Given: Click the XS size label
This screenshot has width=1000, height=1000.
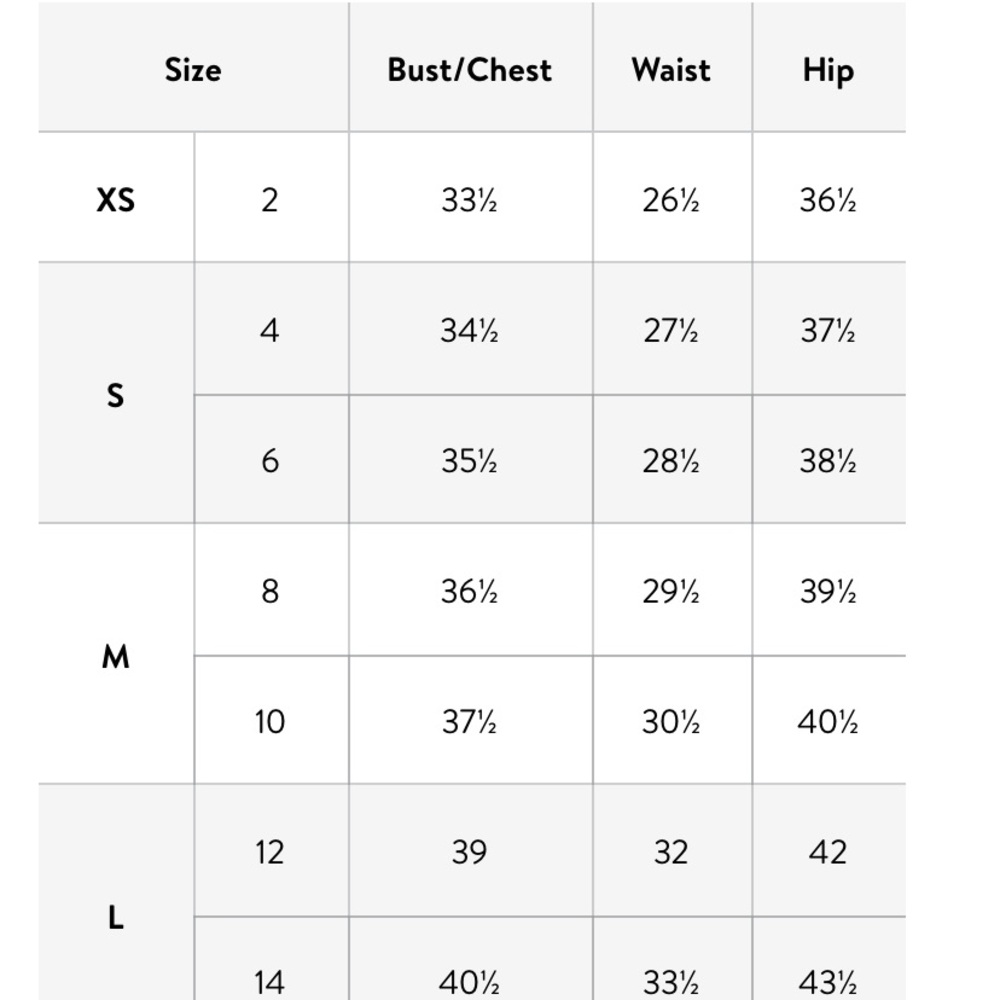Looking at the screenshot, I should (x=115, y=200).
